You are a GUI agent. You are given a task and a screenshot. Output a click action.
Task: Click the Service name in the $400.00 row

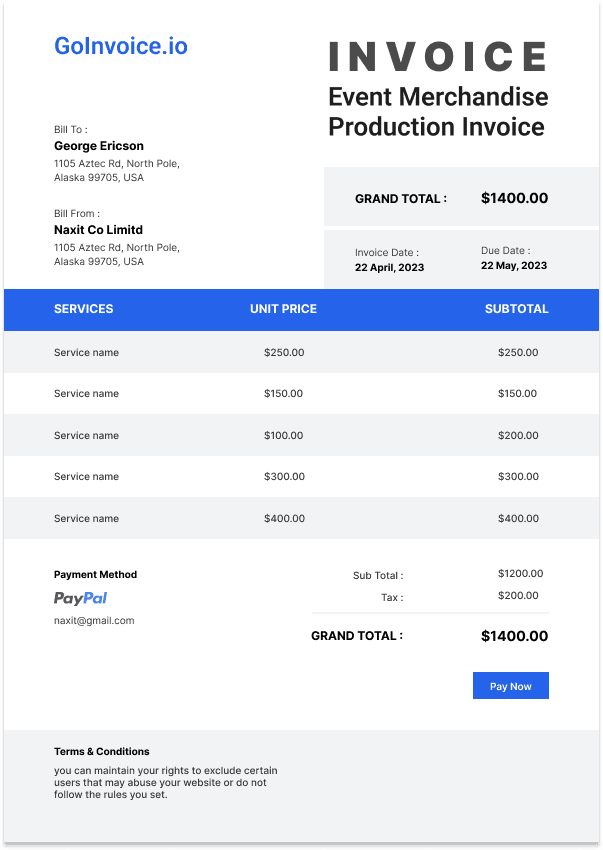(86, 518)
